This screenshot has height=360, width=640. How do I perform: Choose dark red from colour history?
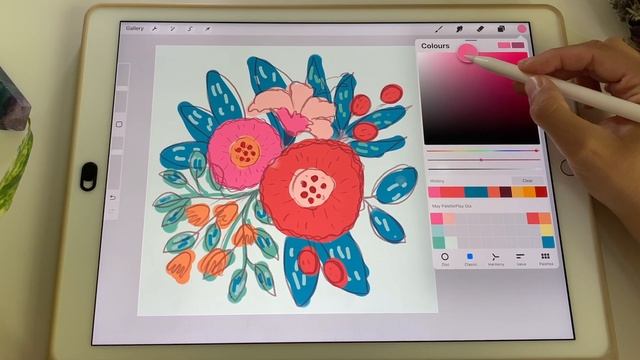pos(541,192)
